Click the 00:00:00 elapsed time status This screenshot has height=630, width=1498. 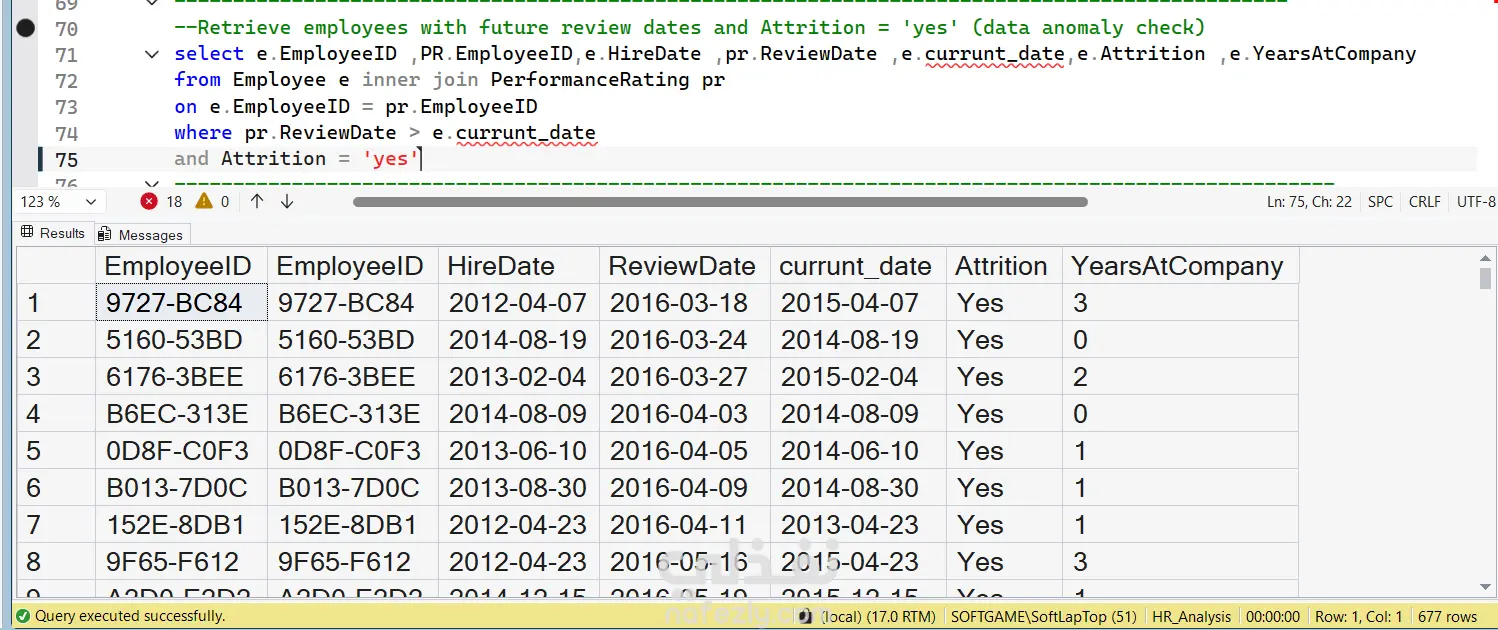pos(1272,616)
